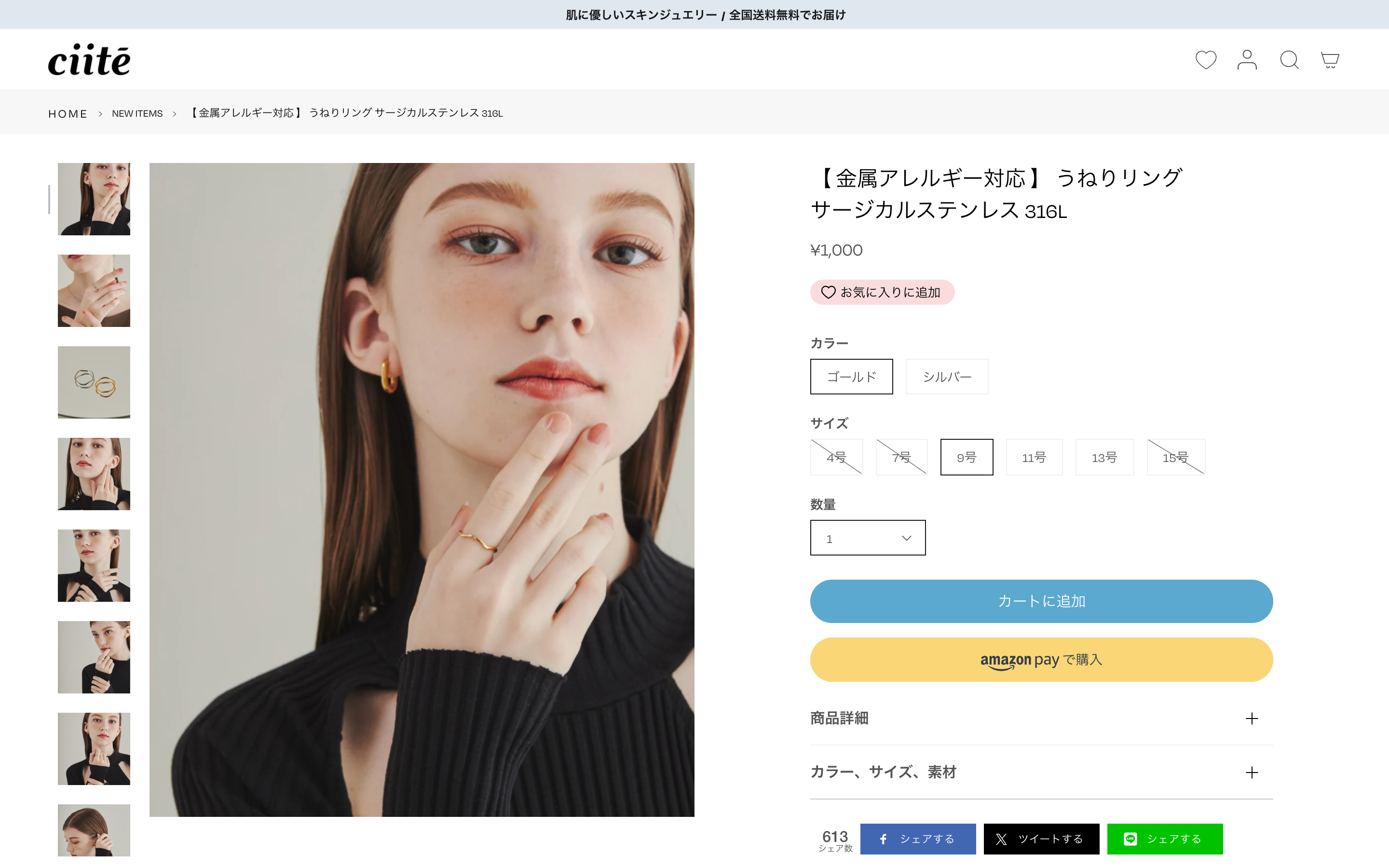Open the wishlist heart icon in header
Screen dimensions: 1389x868
[x=1205, y=60]
